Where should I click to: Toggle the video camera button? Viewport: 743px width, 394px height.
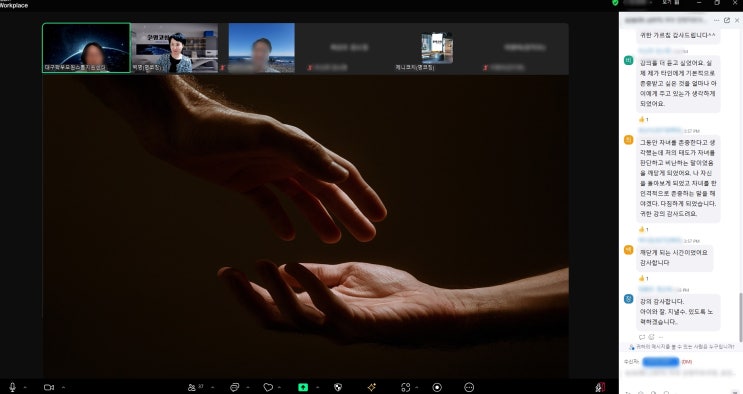tap(49, 387)
